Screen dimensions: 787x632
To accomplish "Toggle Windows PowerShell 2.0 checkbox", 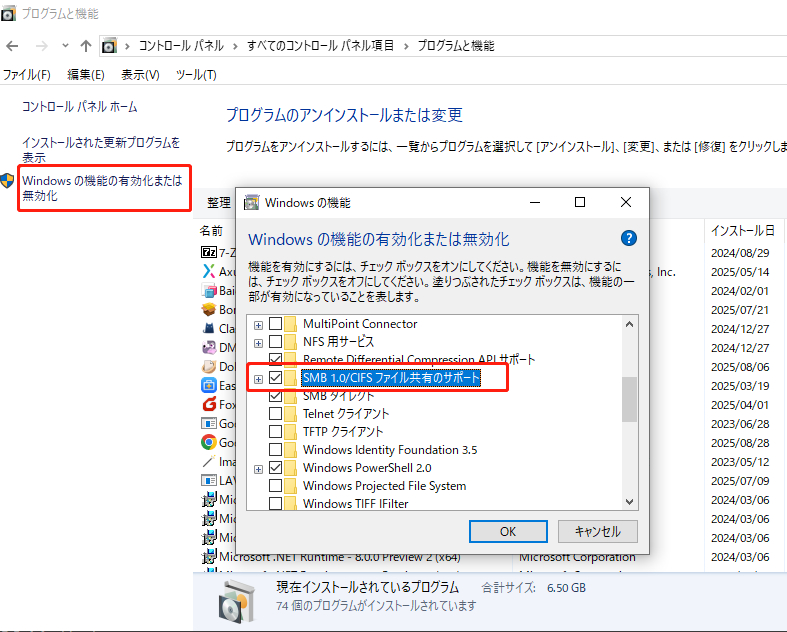I will pos(276,467).
